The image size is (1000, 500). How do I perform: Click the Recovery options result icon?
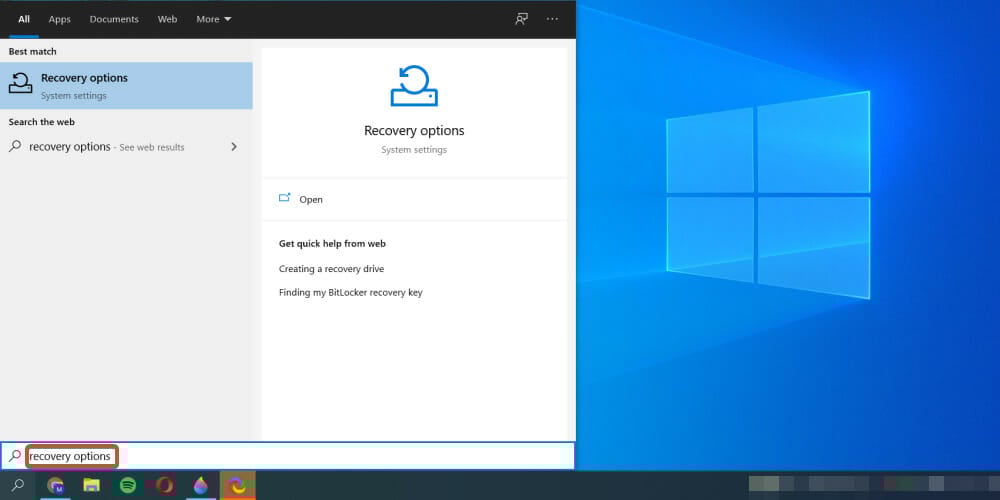coord(20,84)
